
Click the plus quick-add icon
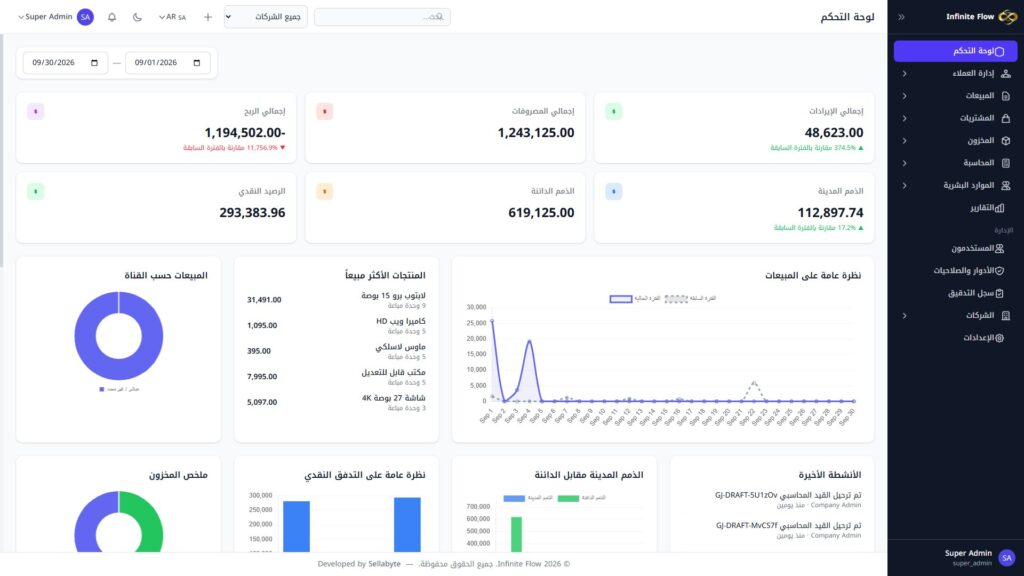coord(208,17)
